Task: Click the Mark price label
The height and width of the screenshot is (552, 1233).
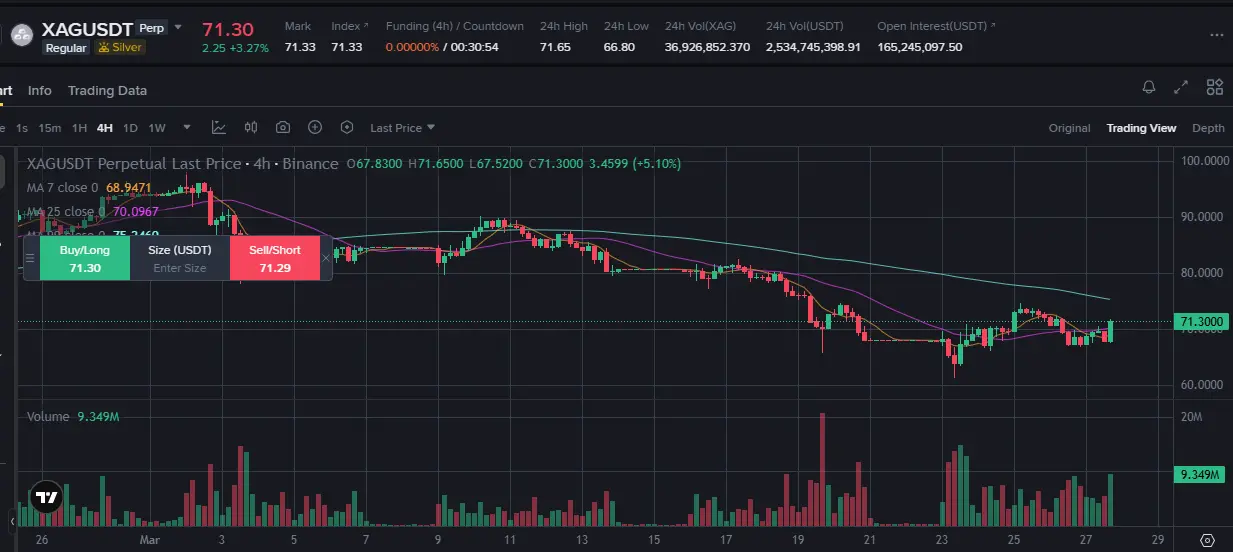Action: (x=298, y=26)
